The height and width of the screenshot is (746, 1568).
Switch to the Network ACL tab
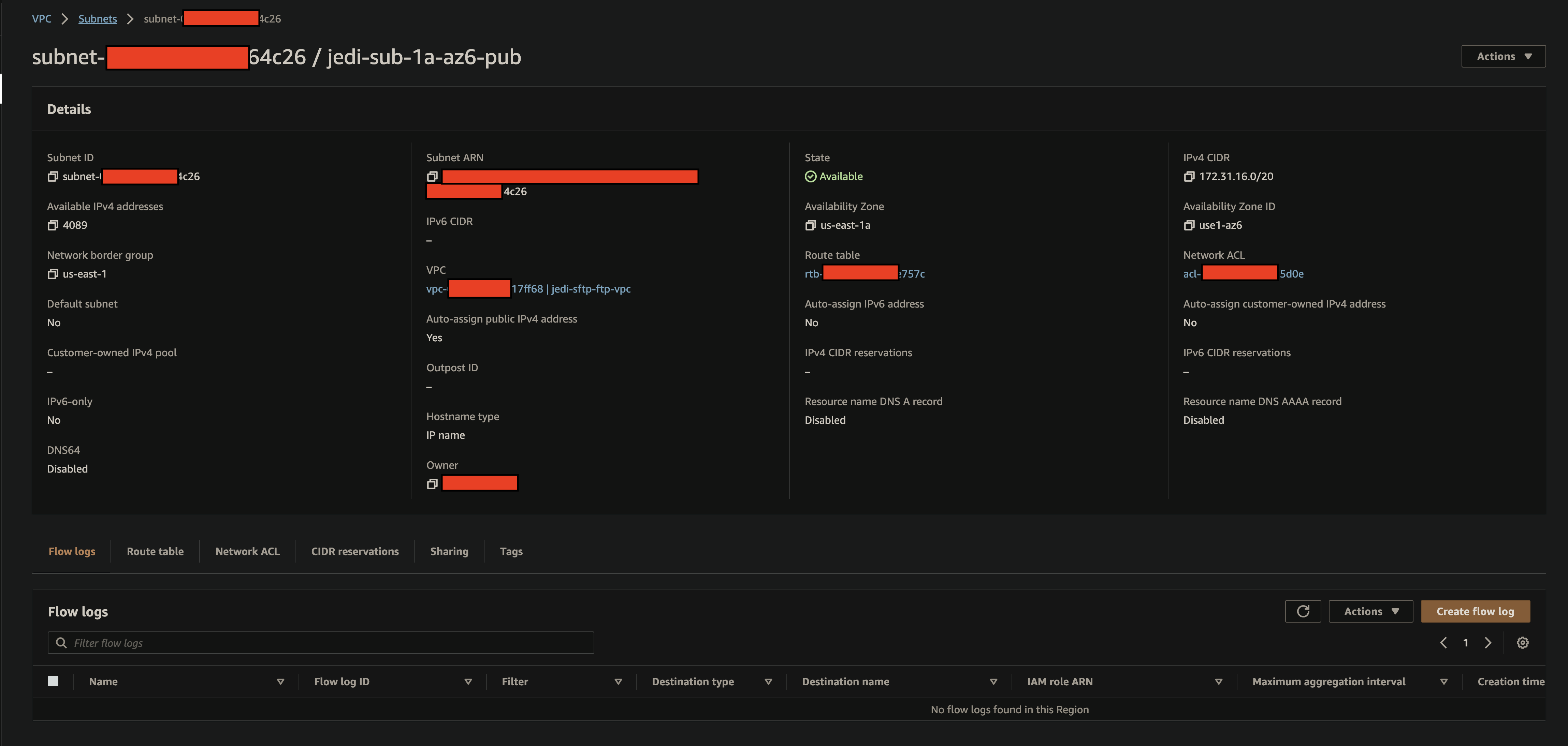(247, 551)
